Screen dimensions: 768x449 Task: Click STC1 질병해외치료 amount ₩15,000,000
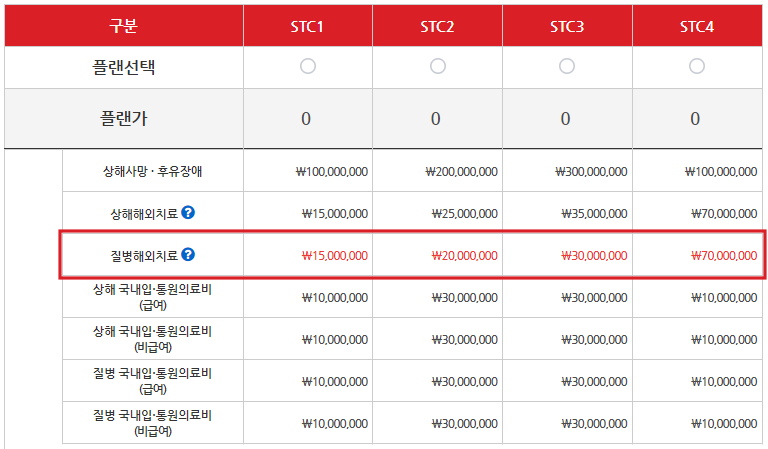(335, 256)
